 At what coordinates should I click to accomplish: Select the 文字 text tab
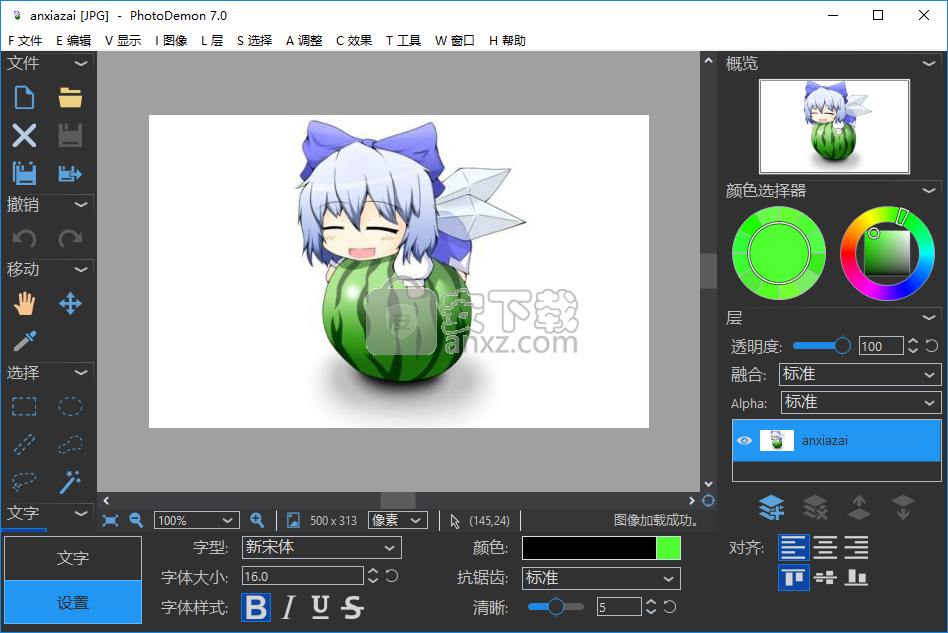[x=73, y=558]
